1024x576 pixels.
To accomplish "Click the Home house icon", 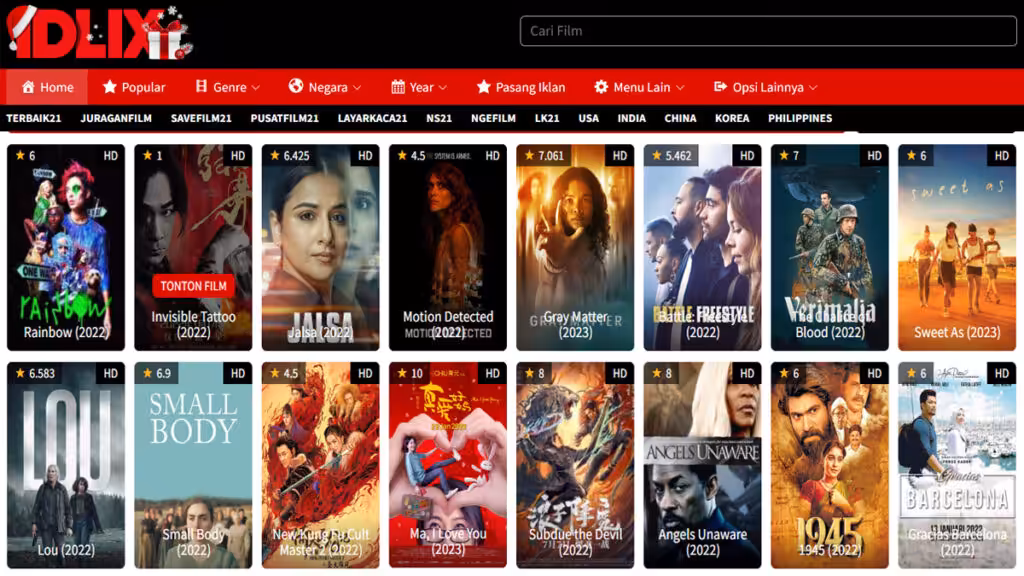I will (28, 87).
